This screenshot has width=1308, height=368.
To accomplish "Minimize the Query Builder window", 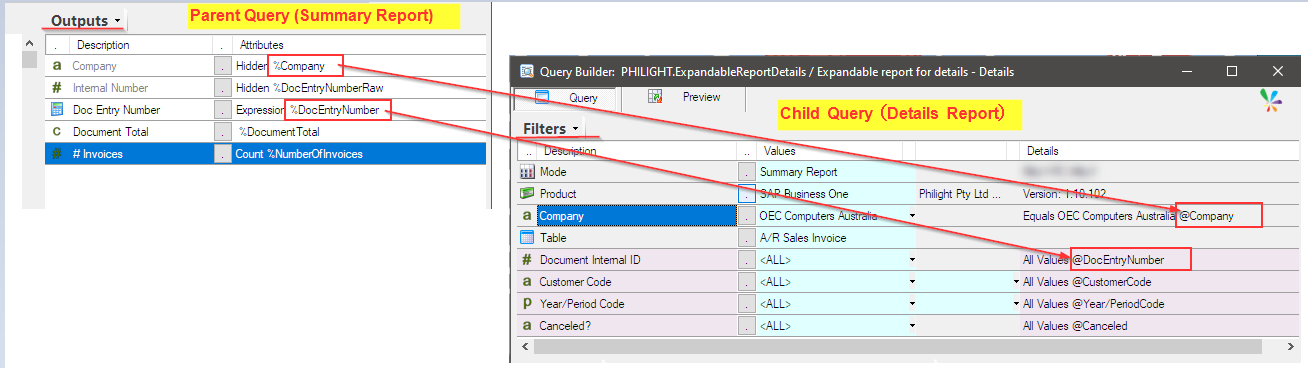I will (1186, 71).
